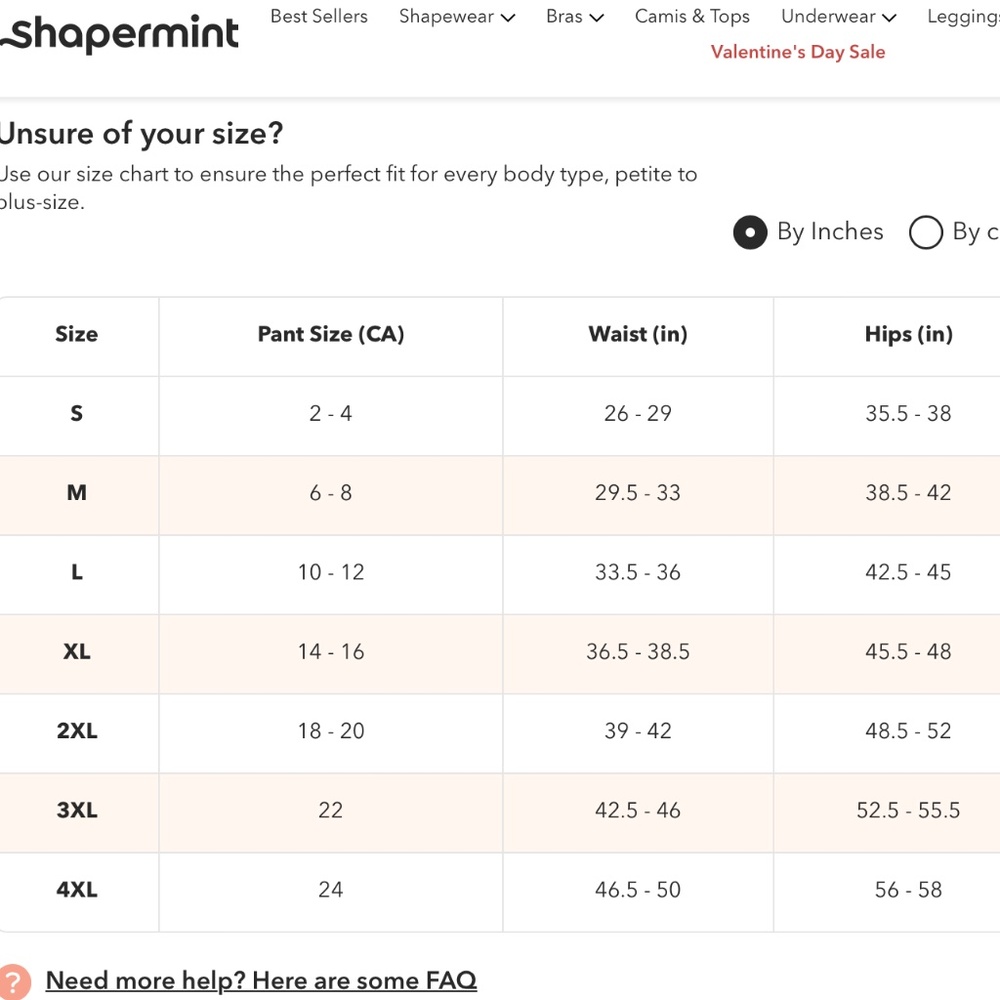
Task: Select the XL size row label
Action: tap(77, 652)
